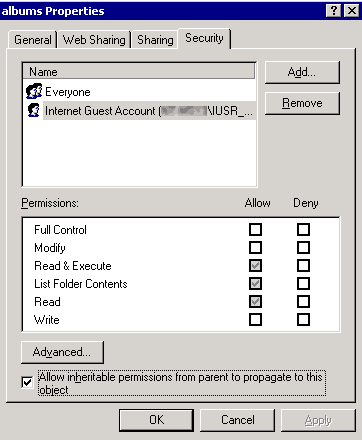Click the Internet Guest Account user icon
362x440 pixels.
pyautogui.click(x=33, y=110)
